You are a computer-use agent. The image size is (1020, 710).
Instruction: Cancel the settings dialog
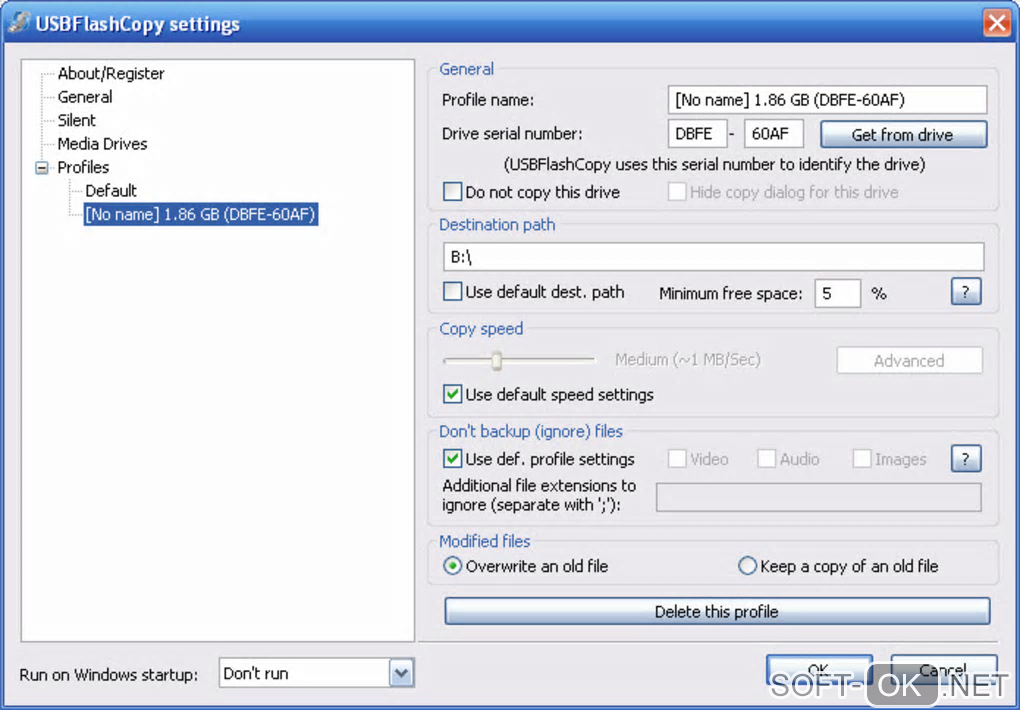point(944,670)
